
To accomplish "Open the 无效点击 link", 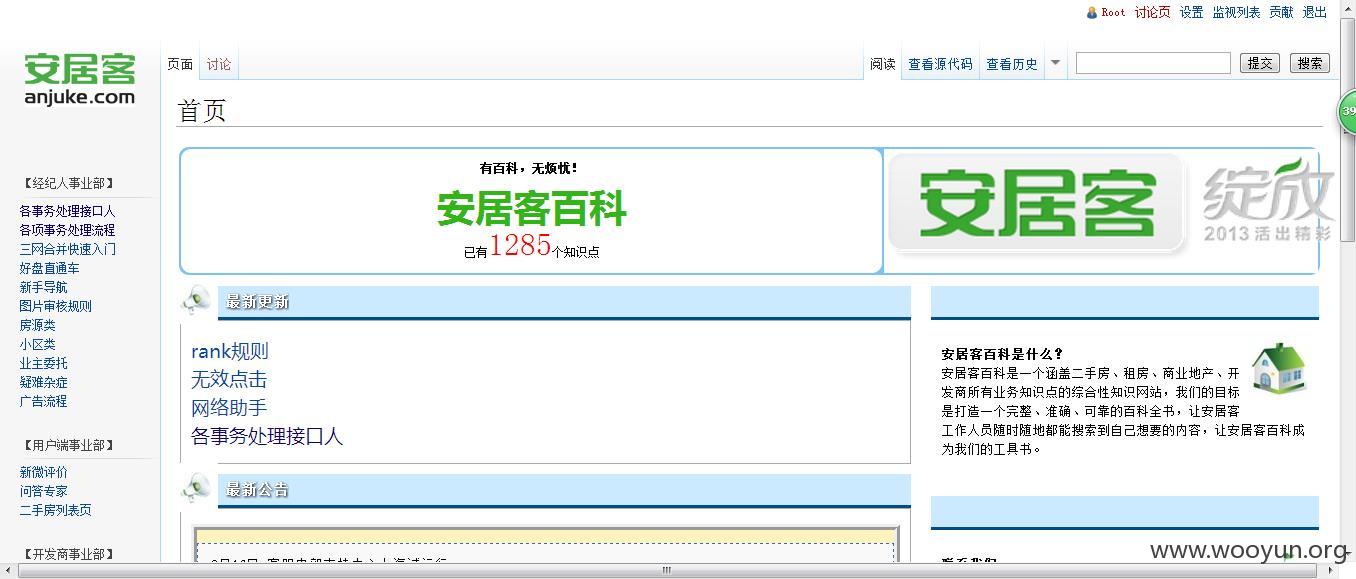I will tap(229, 379).
